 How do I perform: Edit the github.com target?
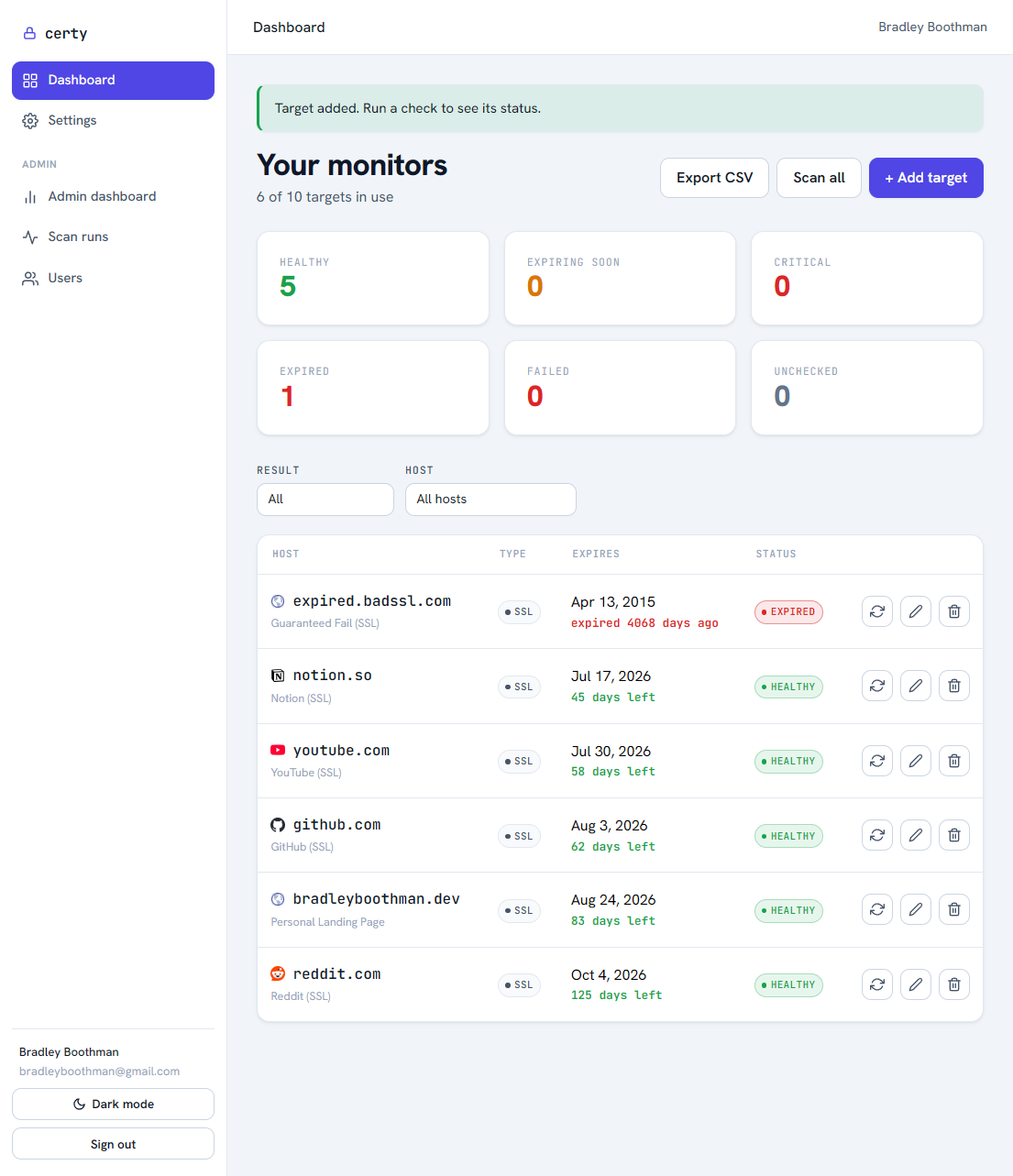pos(916,835)
